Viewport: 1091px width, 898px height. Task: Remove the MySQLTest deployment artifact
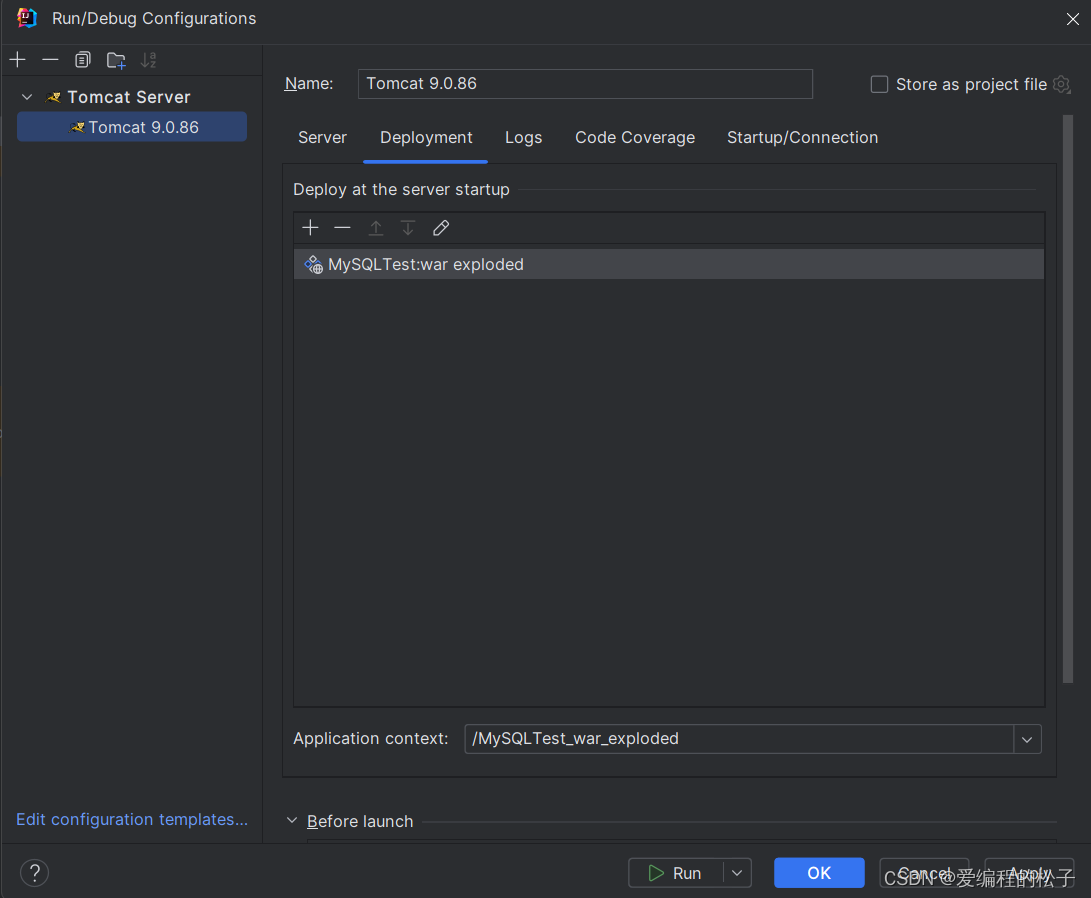pos(342,227)
